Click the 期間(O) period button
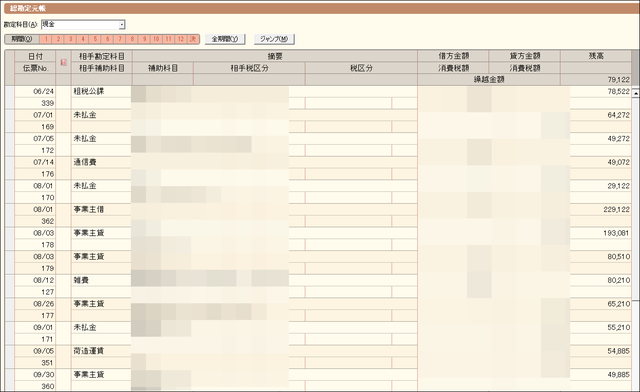Image resolution: width=640 pixels, height=392 pixels. (22, 39)
